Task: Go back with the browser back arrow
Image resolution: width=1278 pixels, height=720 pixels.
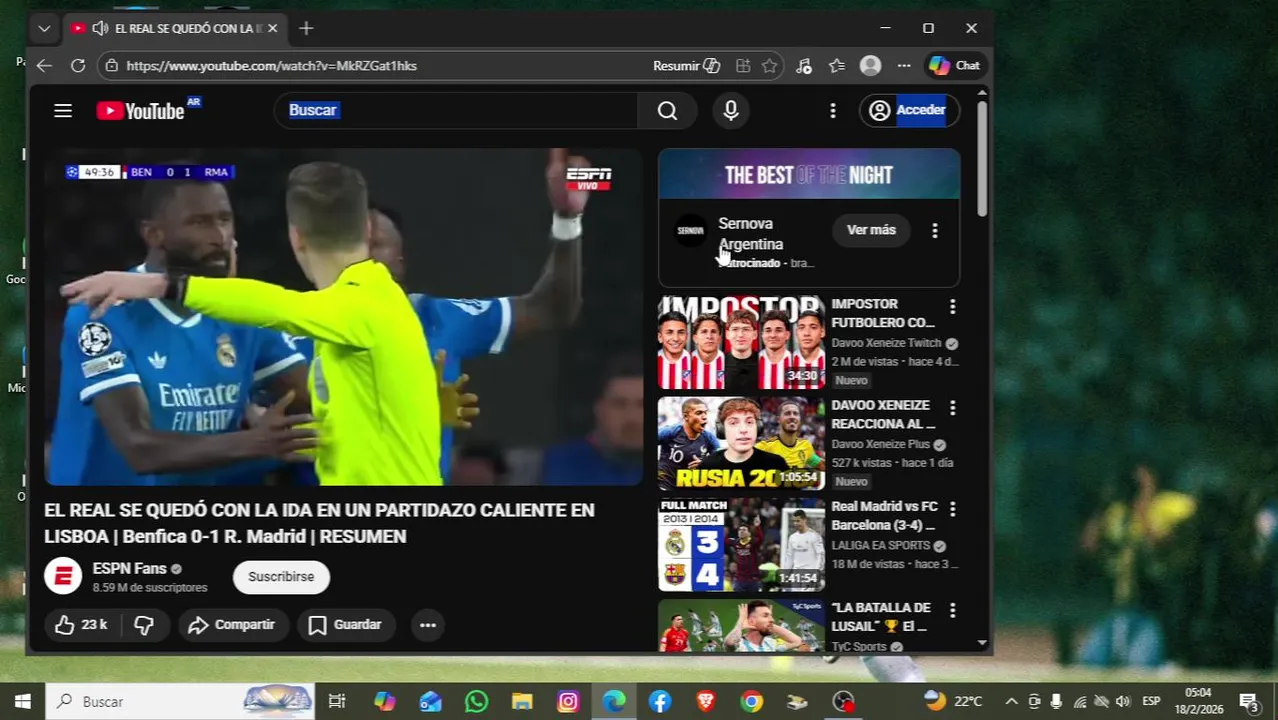Action: pyautogui.click(x=44, y=66)
